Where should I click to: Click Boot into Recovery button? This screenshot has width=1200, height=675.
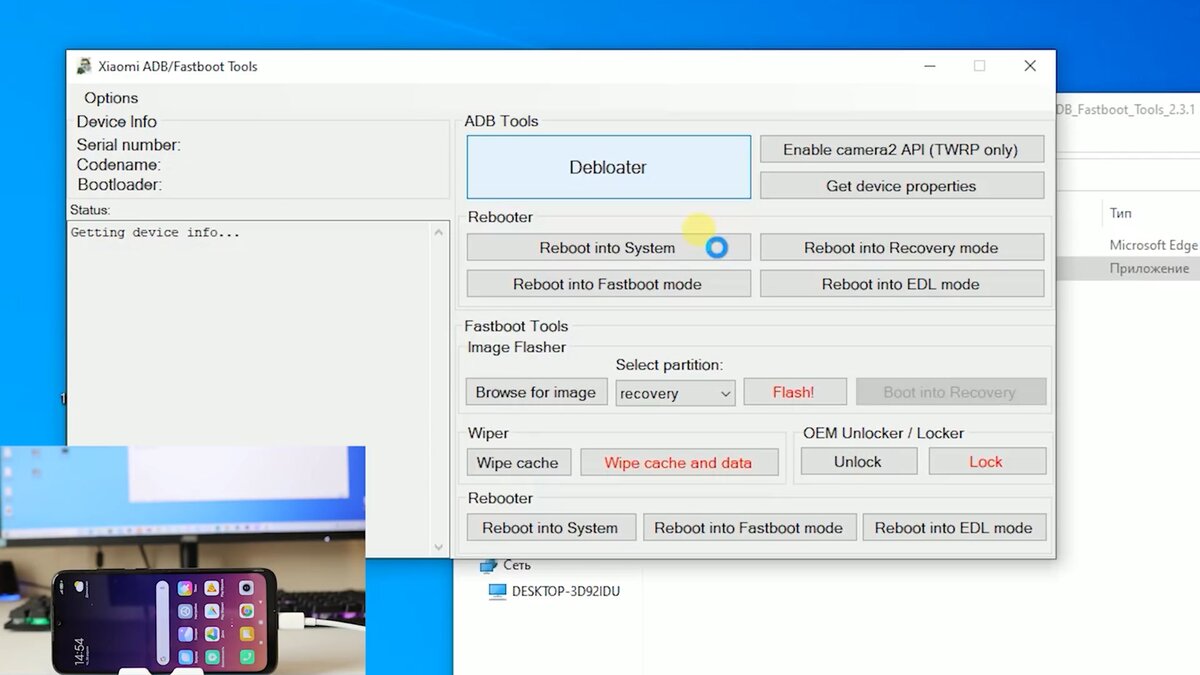[x=950, y=392]
